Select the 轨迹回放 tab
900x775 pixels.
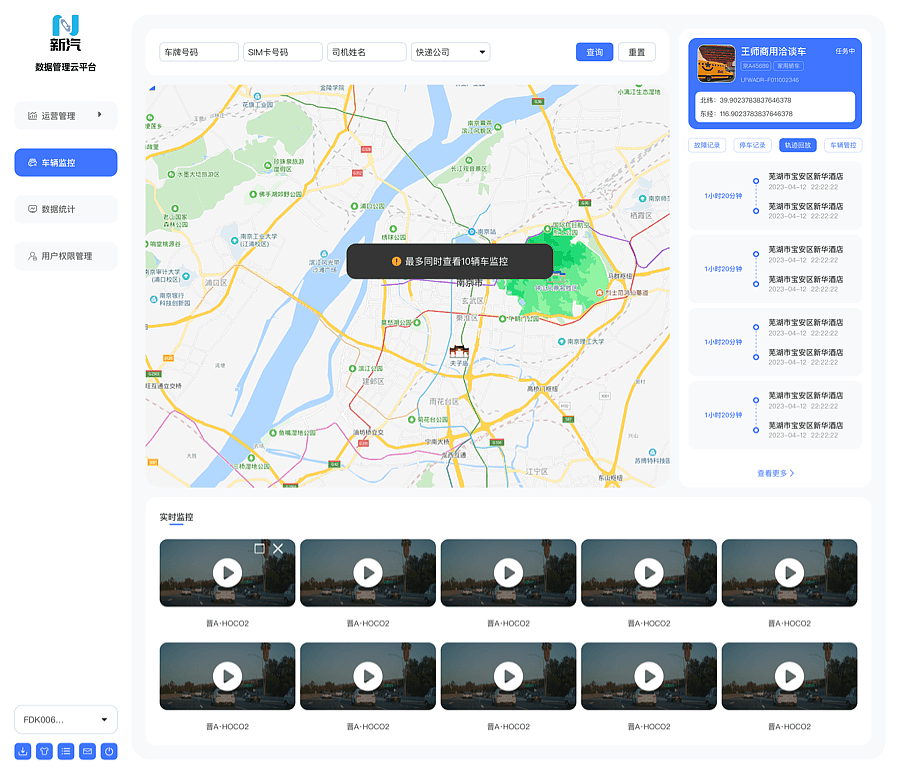797,145
